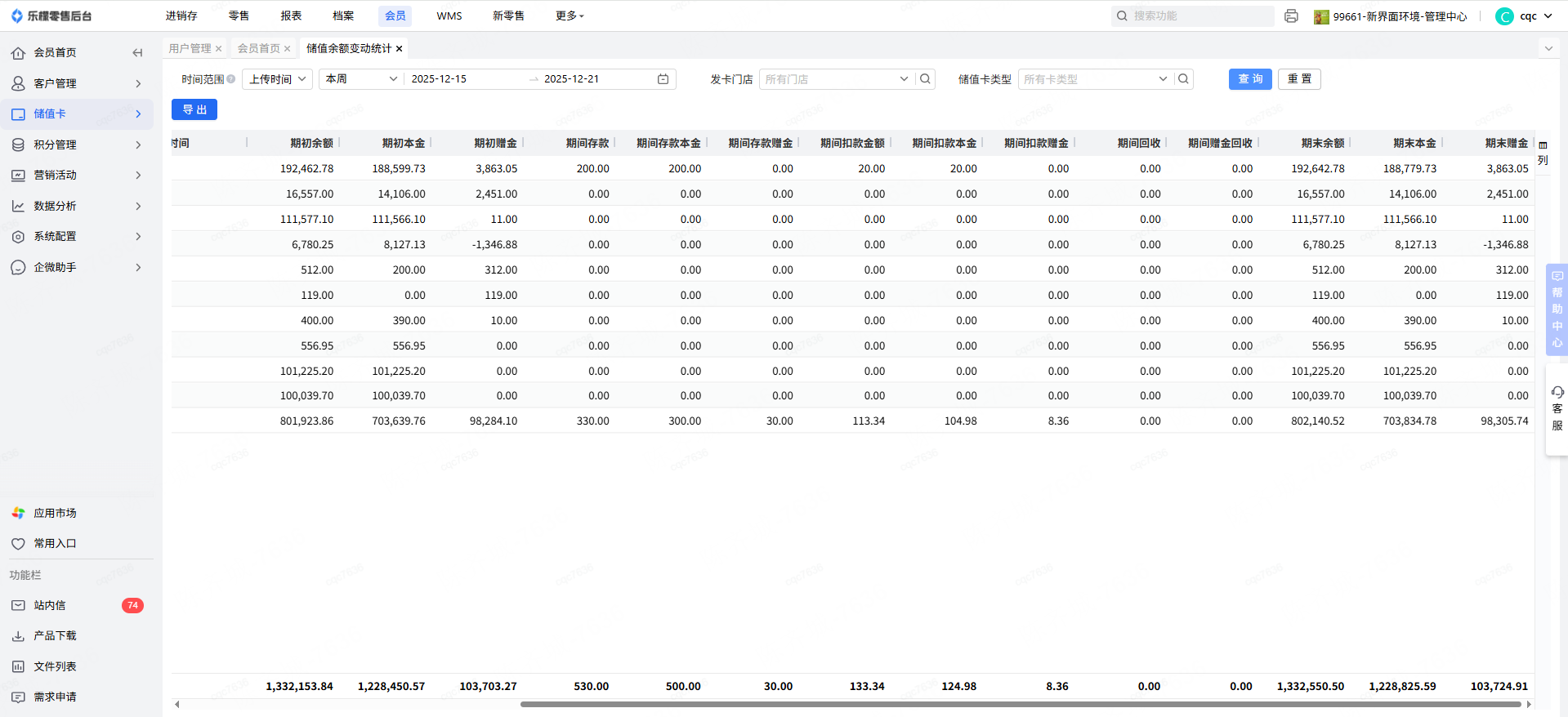Open the column settings 列 icon
This screenshot has width=1568, height=717.
tap(1543, 153)
